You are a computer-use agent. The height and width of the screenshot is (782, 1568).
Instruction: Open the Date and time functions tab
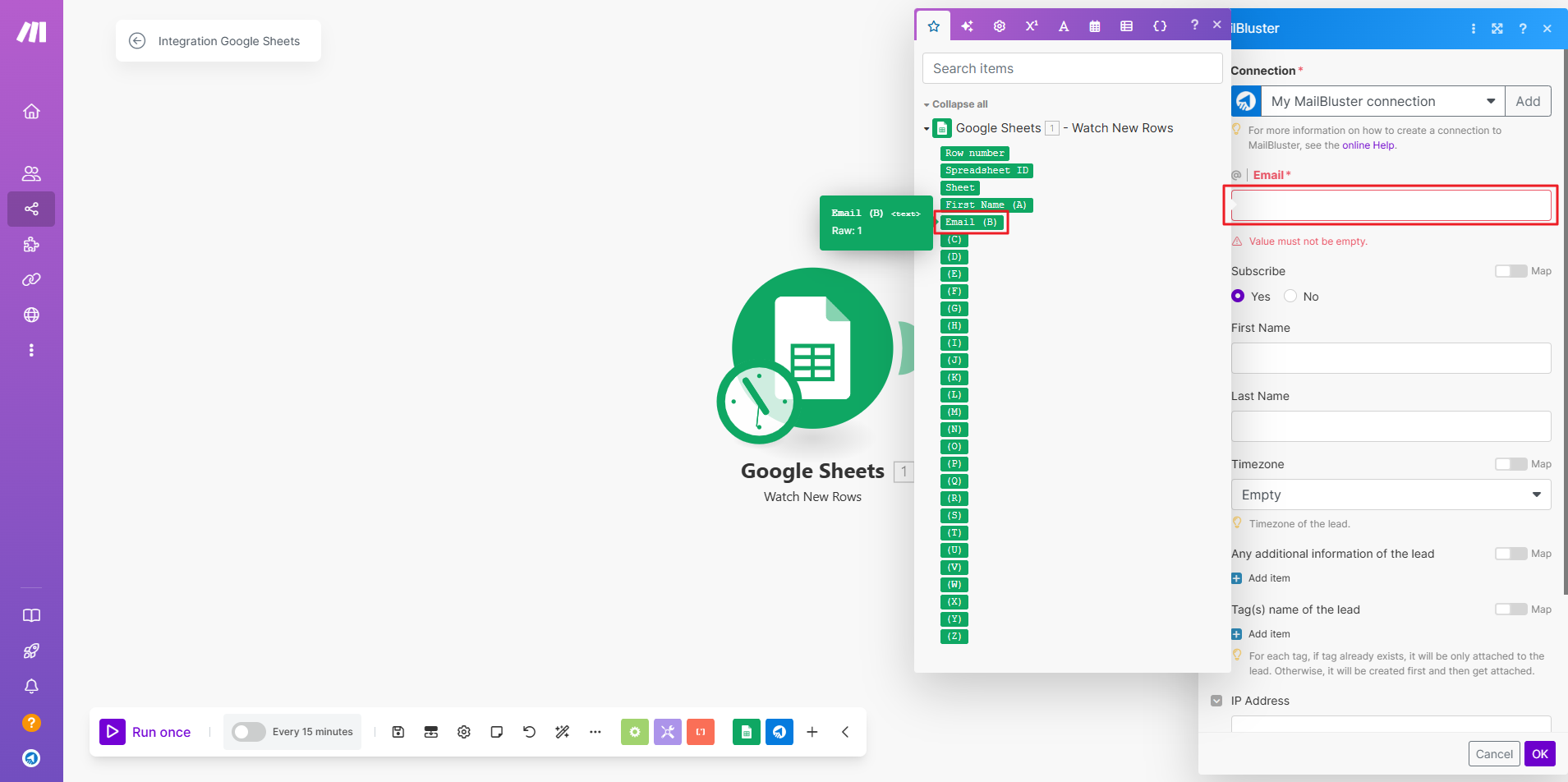coord(1095,26)
